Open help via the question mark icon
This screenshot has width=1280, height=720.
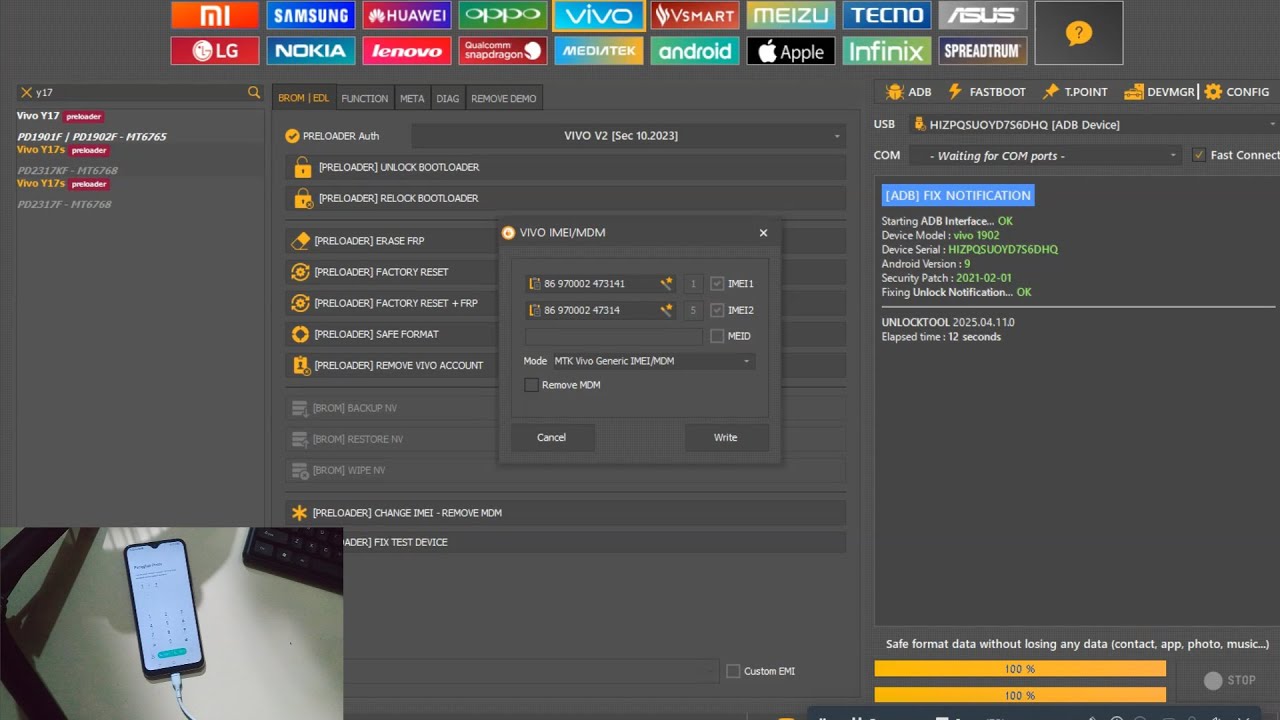1078,33
